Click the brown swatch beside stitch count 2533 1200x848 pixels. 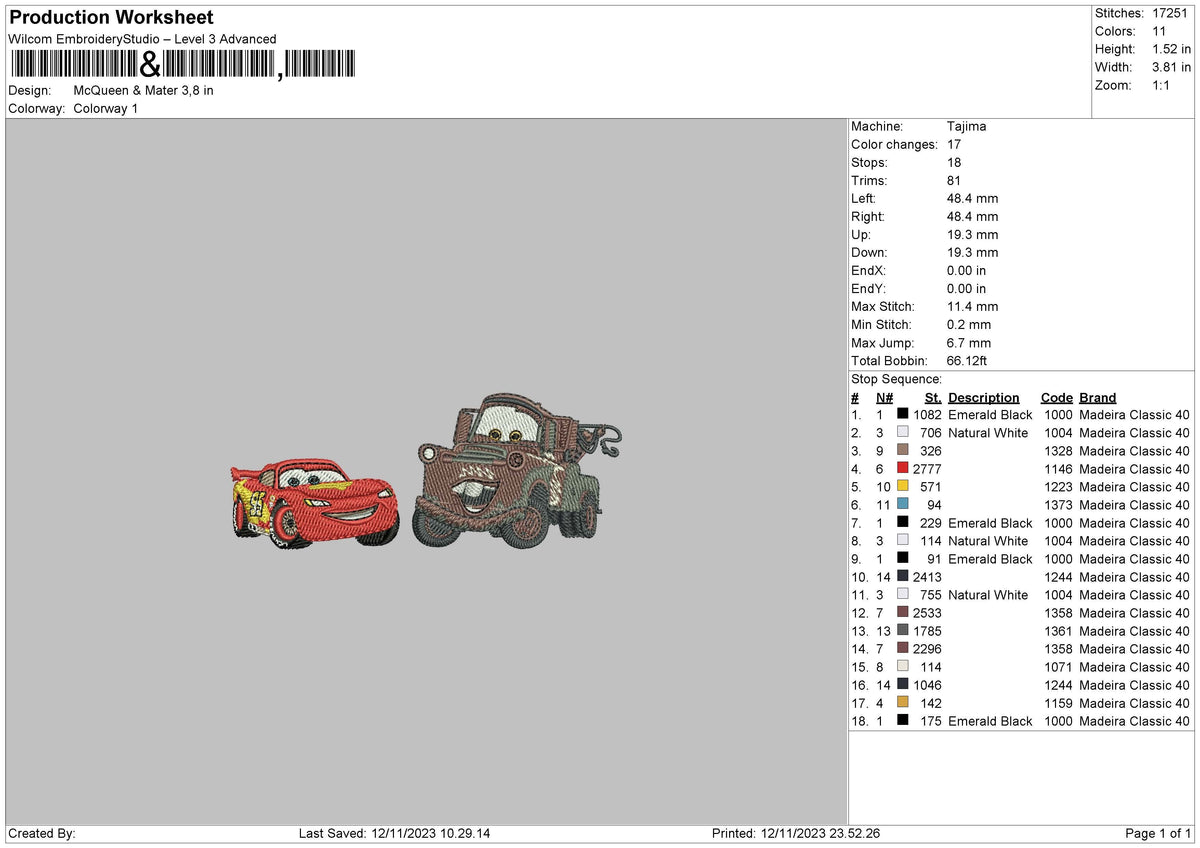tap(903, 613)
